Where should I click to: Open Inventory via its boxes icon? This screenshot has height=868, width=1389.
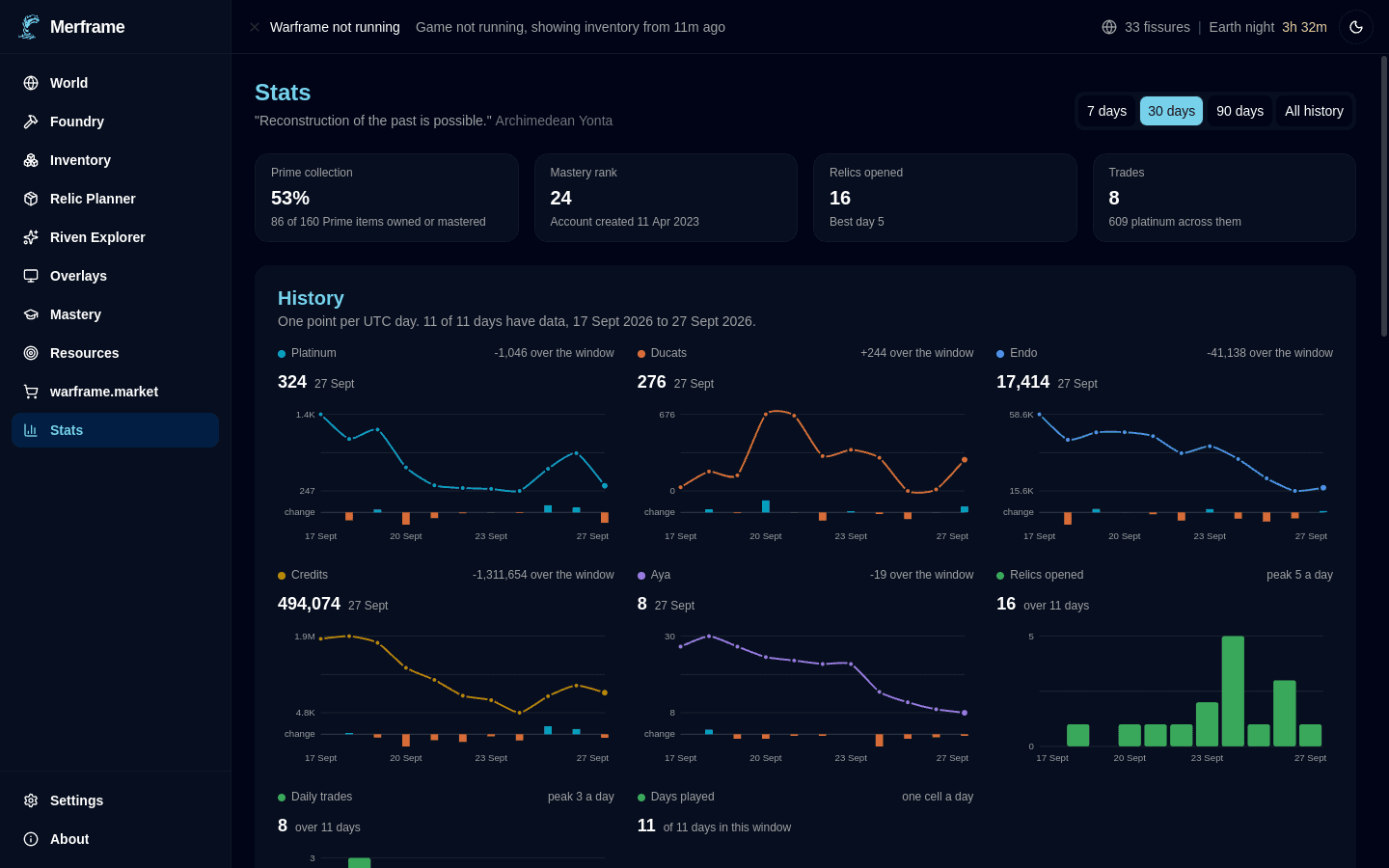[x=31, y=160]
